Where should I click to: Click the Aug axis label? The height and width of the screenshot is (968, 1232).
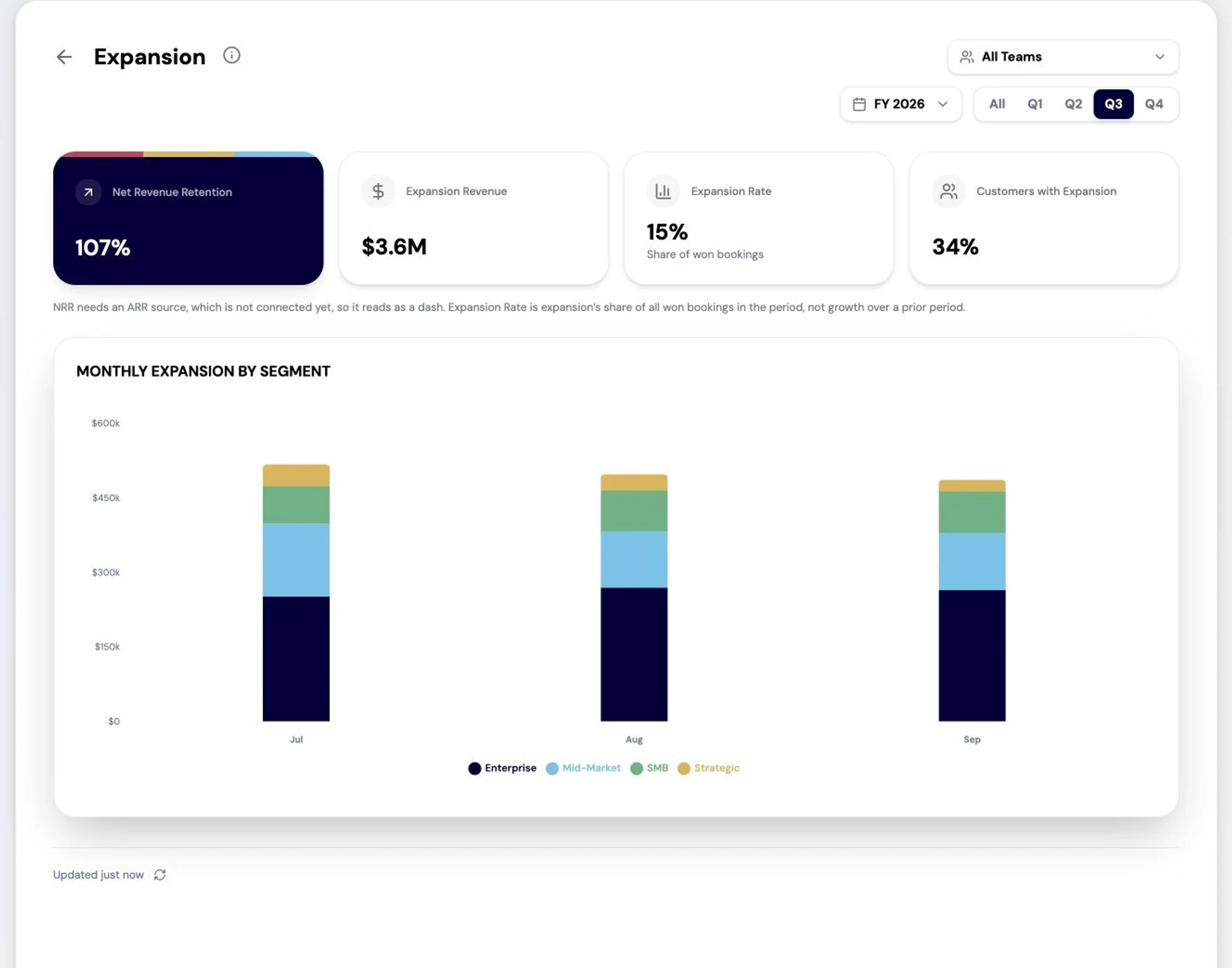click(634, 740)
